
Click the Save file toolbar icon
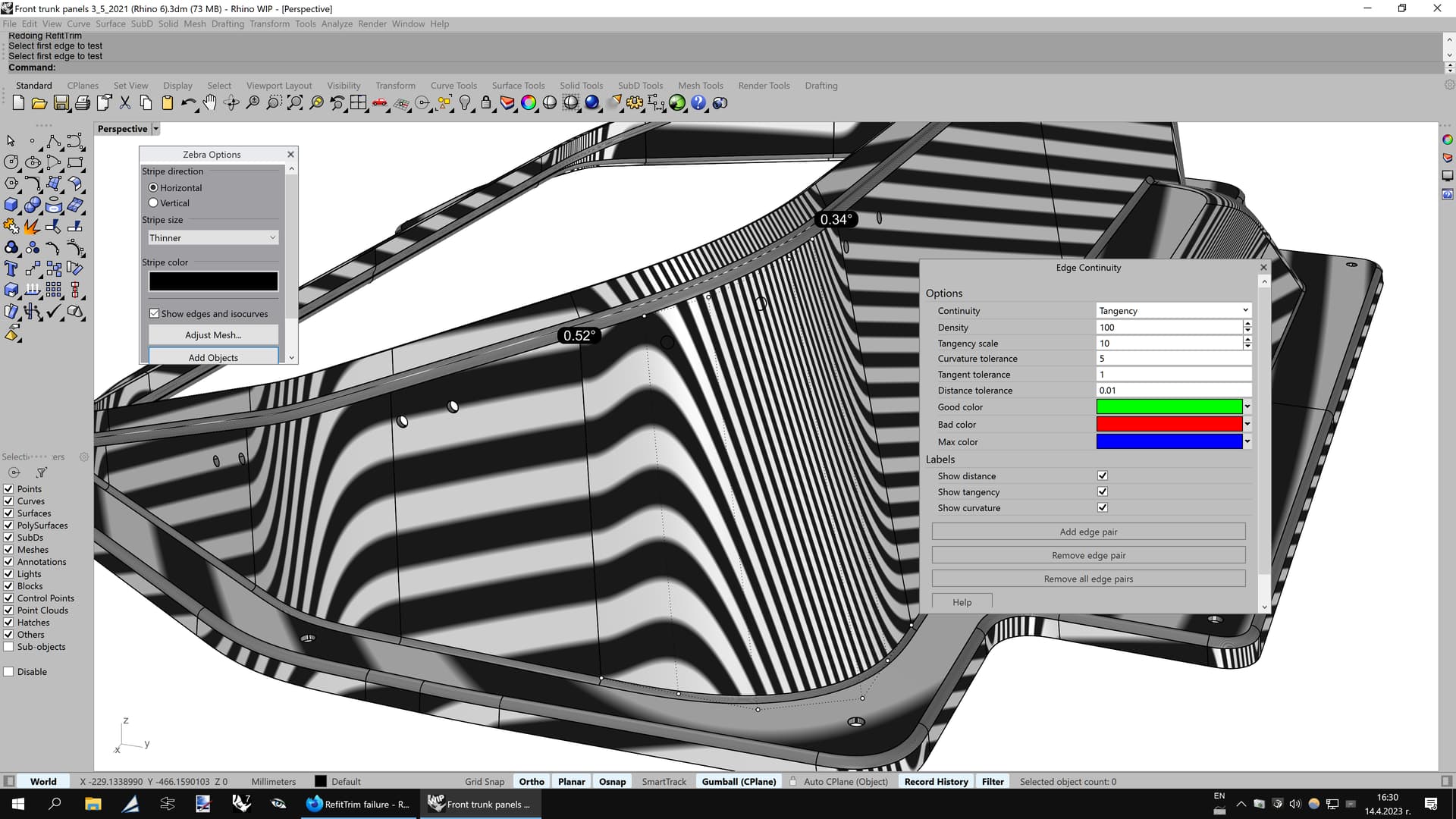tap(61, 102)
